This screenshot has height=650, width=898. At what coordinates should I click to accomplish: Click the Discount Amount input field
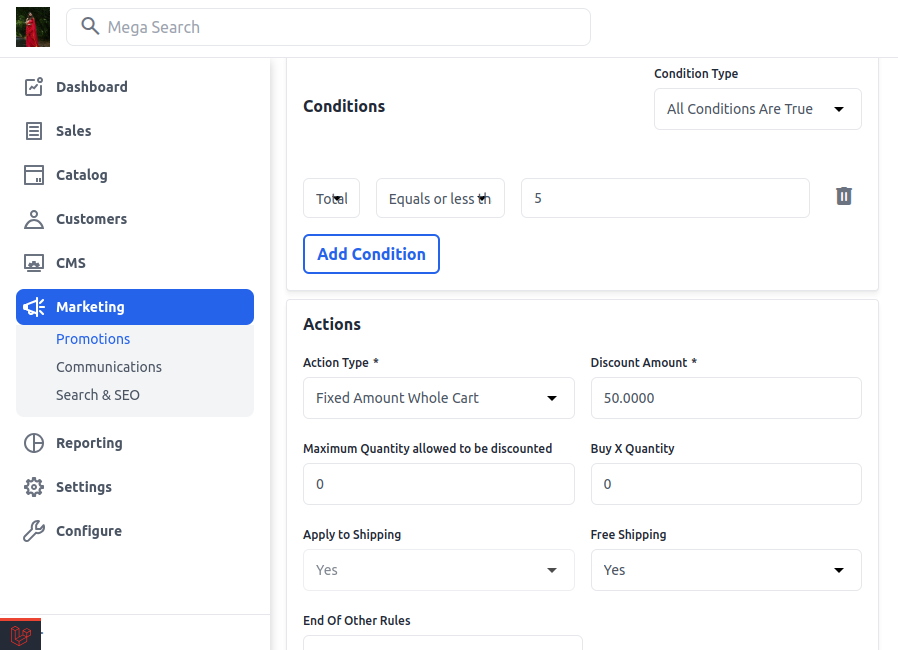726,398
